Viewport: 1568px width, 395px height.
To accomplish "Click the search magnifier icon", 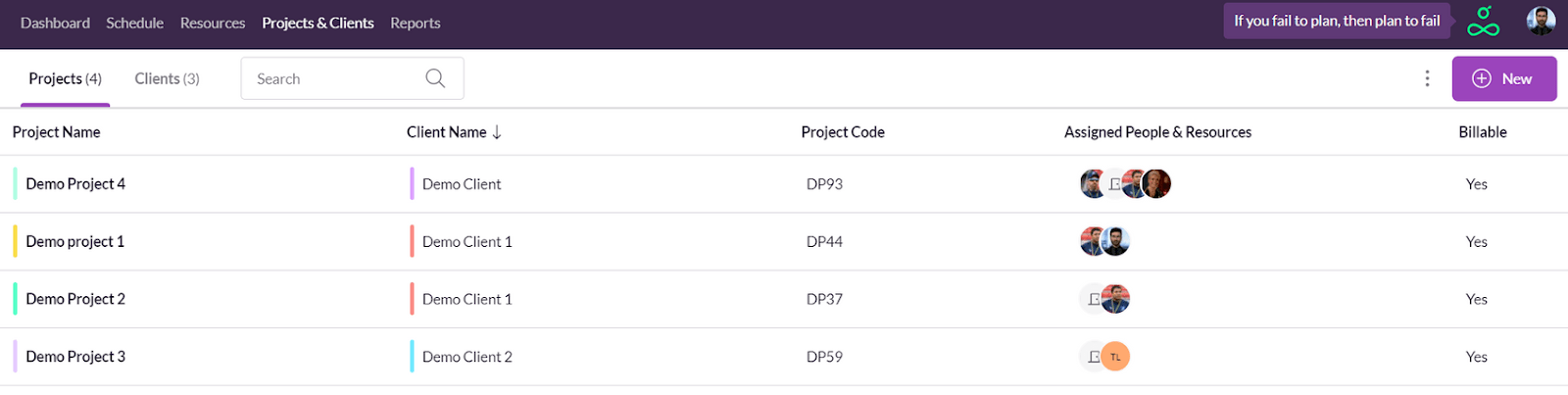I will tap(435, 78).
